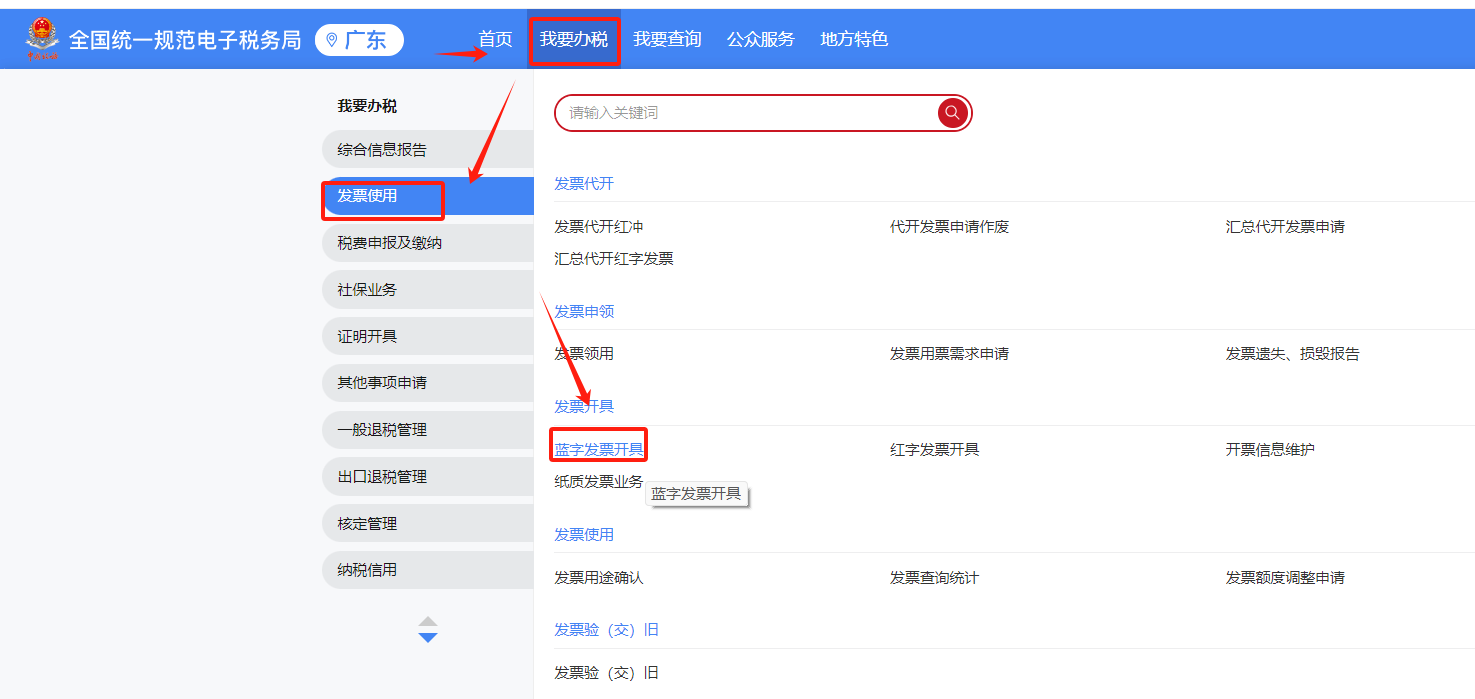Open the 发票代开红冲 link
The width and height of the screenshot is (1475, 699).
pos(599,227)
